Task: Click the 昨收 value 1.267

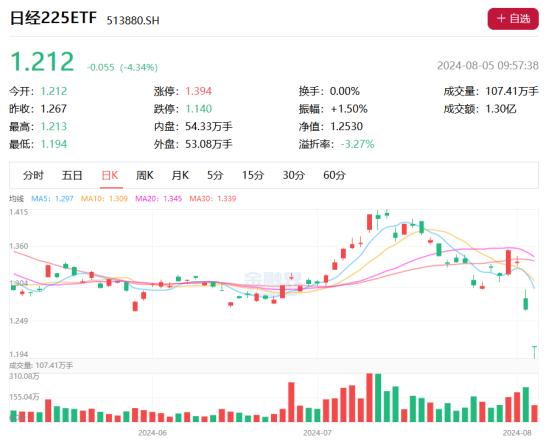Action: point(54,109)
